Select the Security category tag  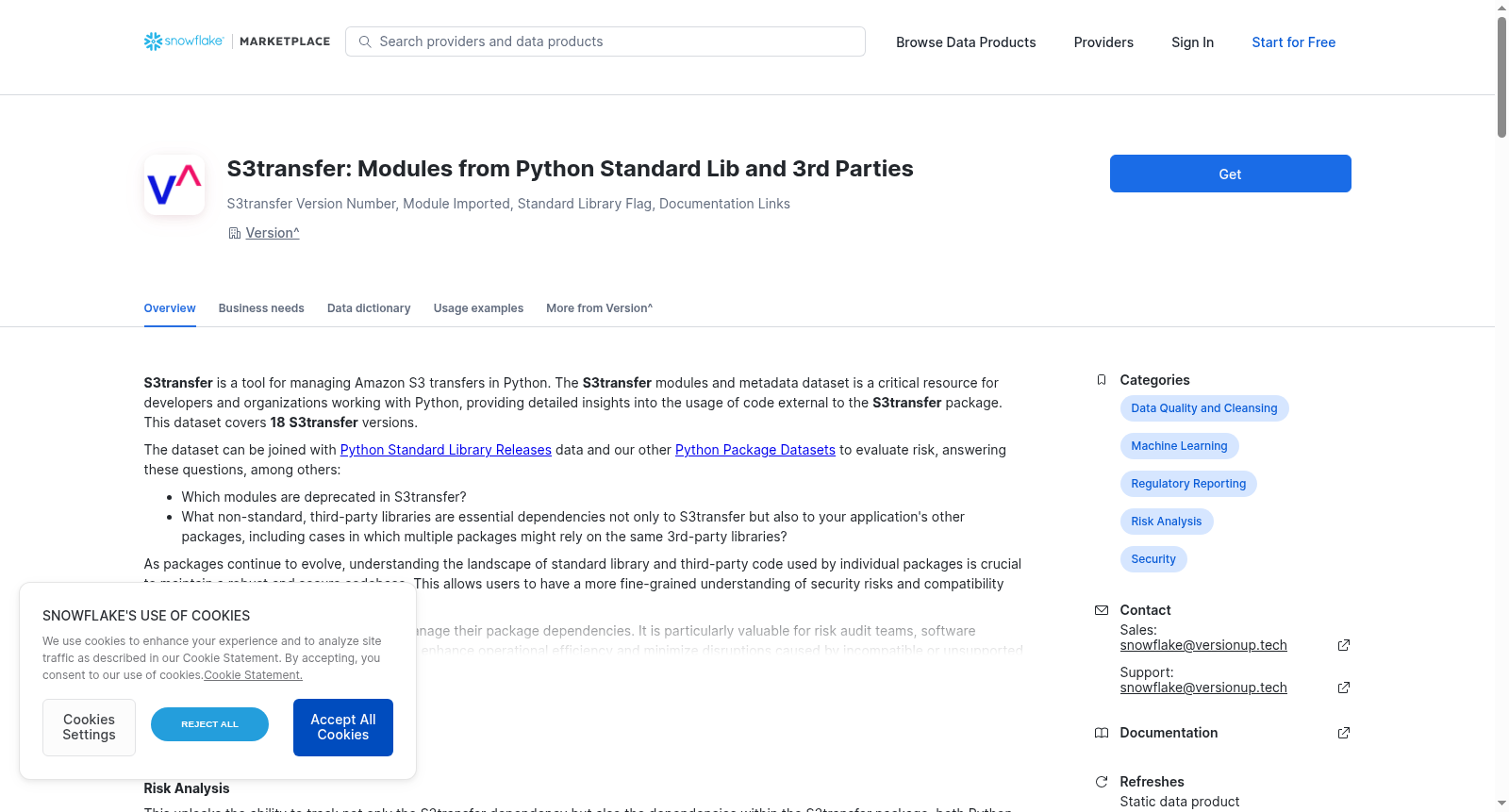point(1153,559)
